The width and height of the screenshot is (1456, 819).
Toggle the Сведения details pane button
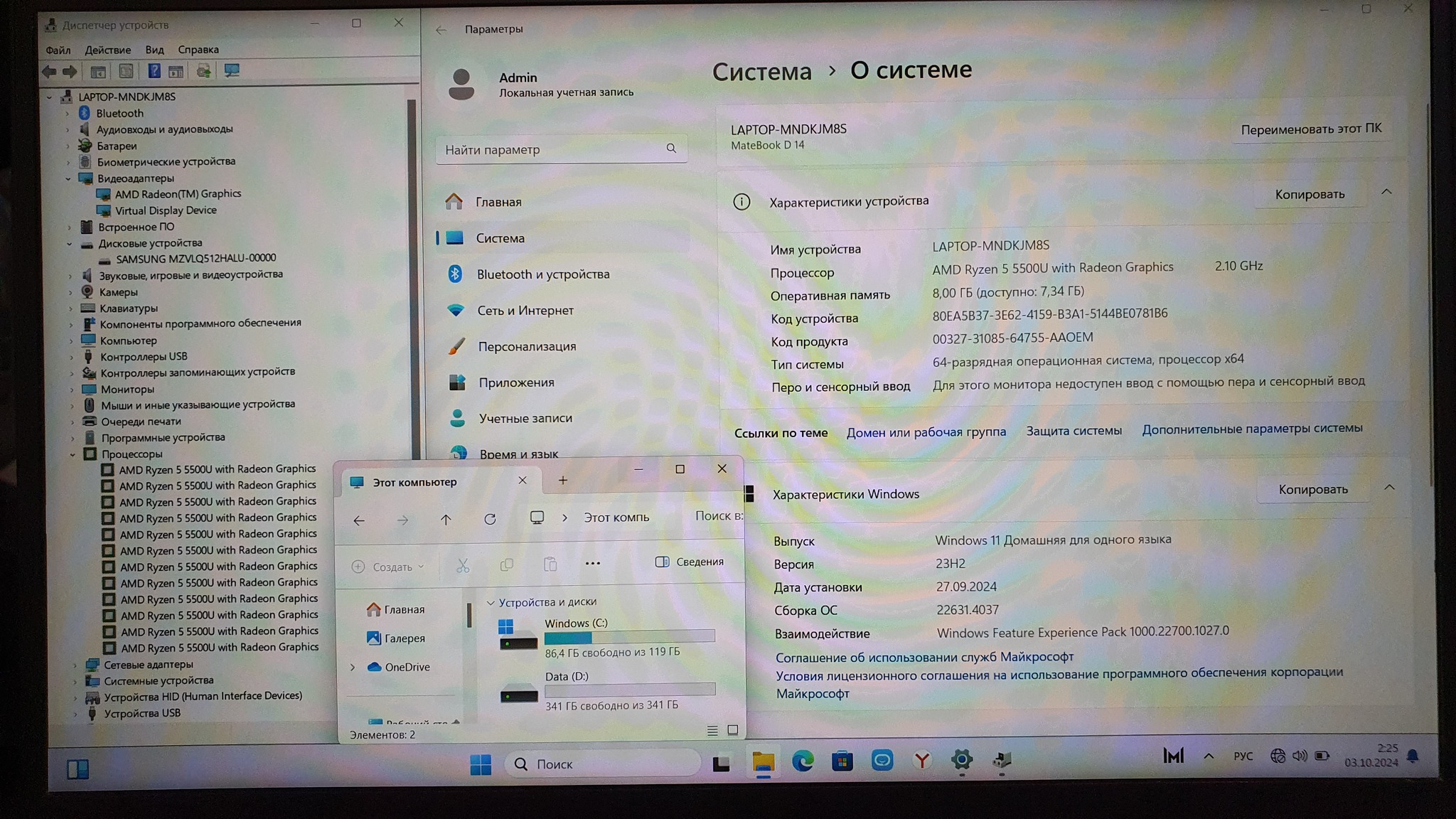pyautogui.click(x=690, y=562)
